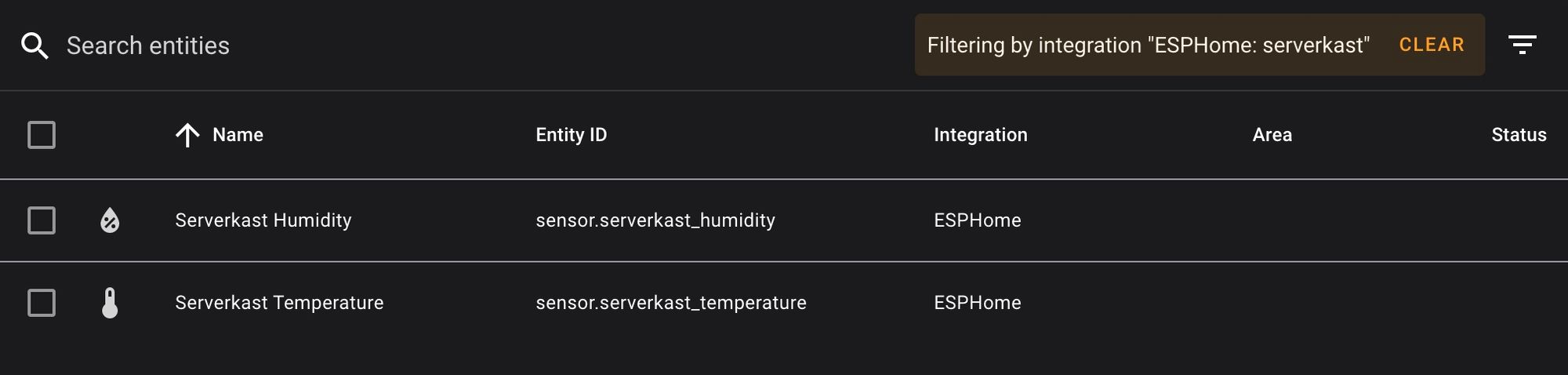This screenshot has width=1568, height=375.
Task: Tick the select-all header checkbox
Action: (x=42, y=135)
